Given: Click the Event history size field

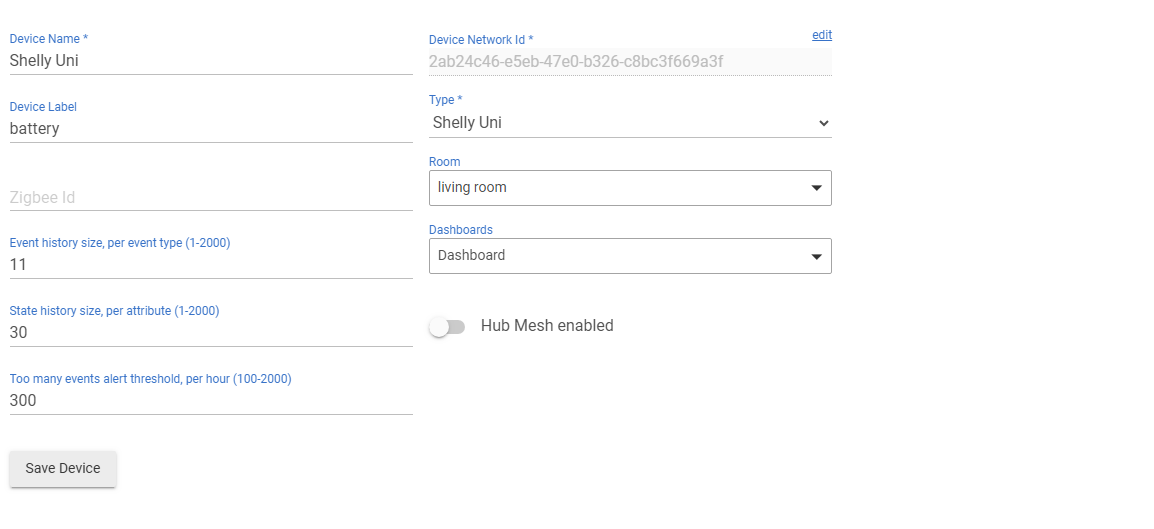Looking at the screenshot, I should [211, 265].
